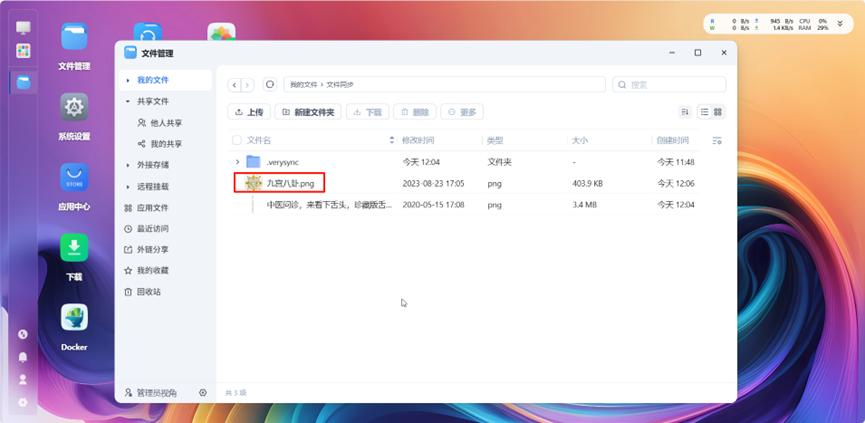Switch to list view layout
The width and height of the screenshot is (865, 423).
click(704, 112)
